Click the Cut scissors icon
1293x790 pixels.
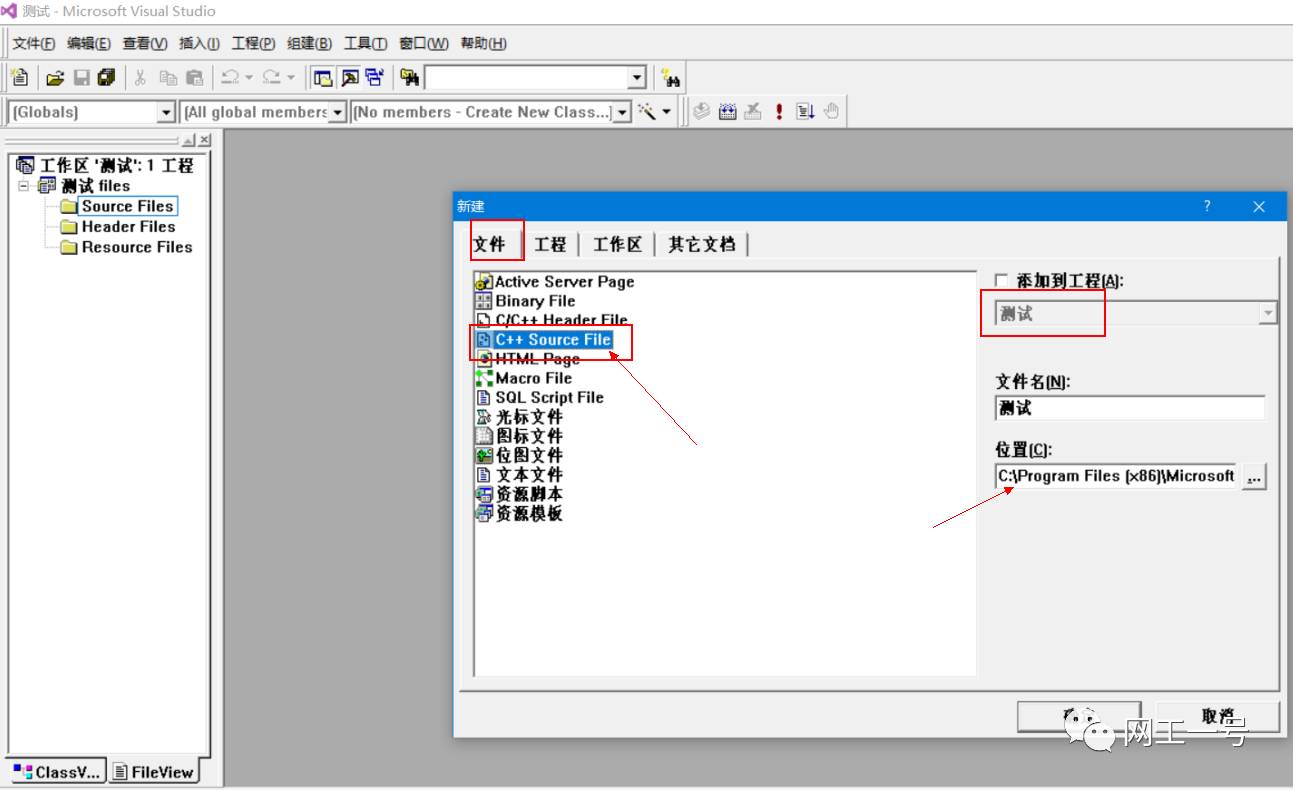coord(141,77)
